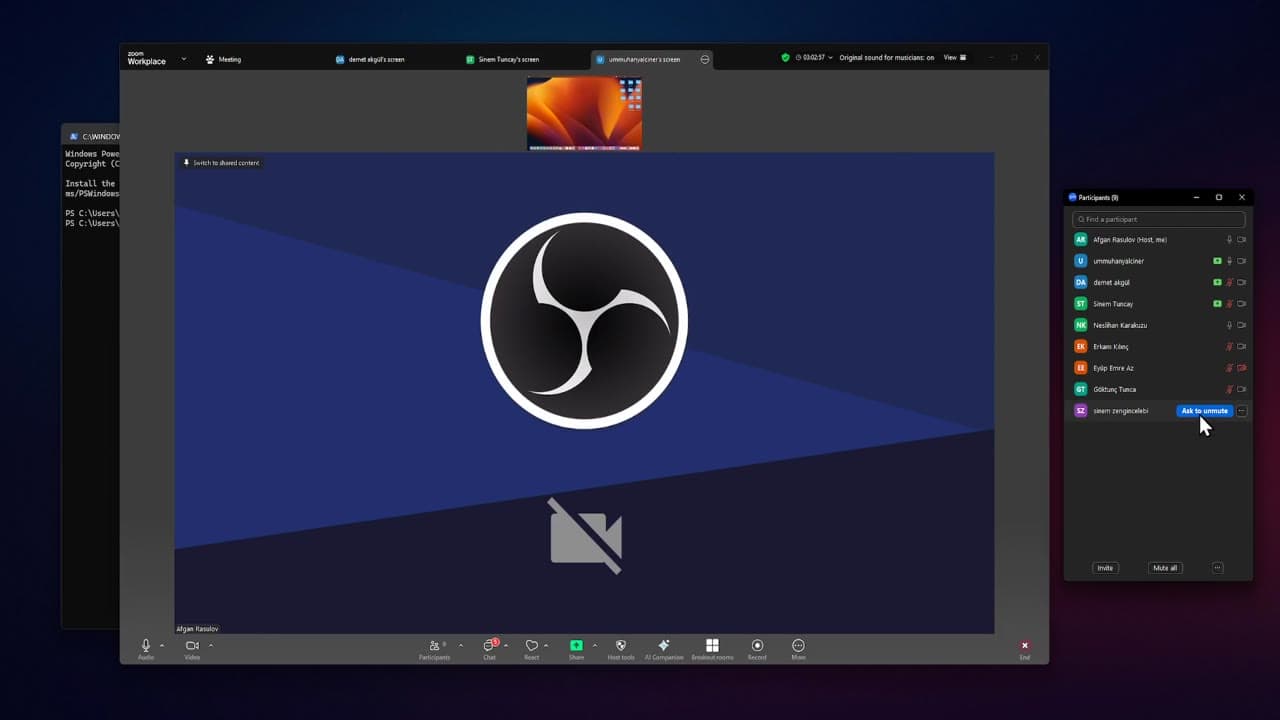The height and width of the screenshot is (720, 1280).
Task: Open the meeting timer dropdown
Action: 814,58
